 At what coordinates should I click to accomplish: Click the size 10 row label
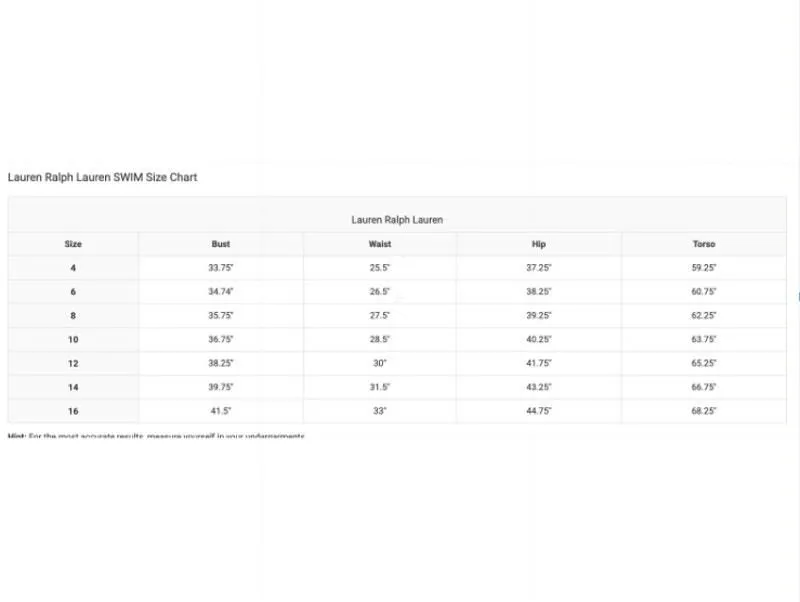pyautogui.click(x=73, y=339)
